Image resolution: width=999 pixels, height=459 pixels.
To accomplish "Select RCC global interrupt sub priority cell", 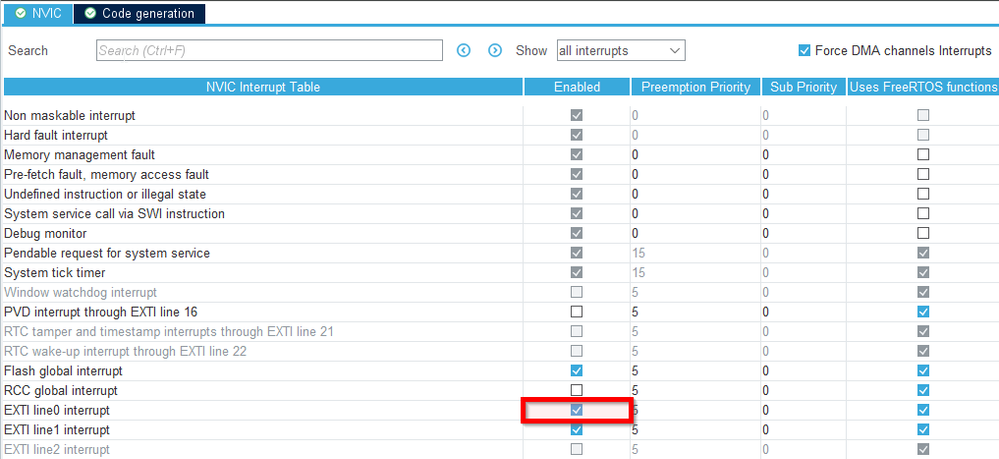I will click(x=803, y=390).
